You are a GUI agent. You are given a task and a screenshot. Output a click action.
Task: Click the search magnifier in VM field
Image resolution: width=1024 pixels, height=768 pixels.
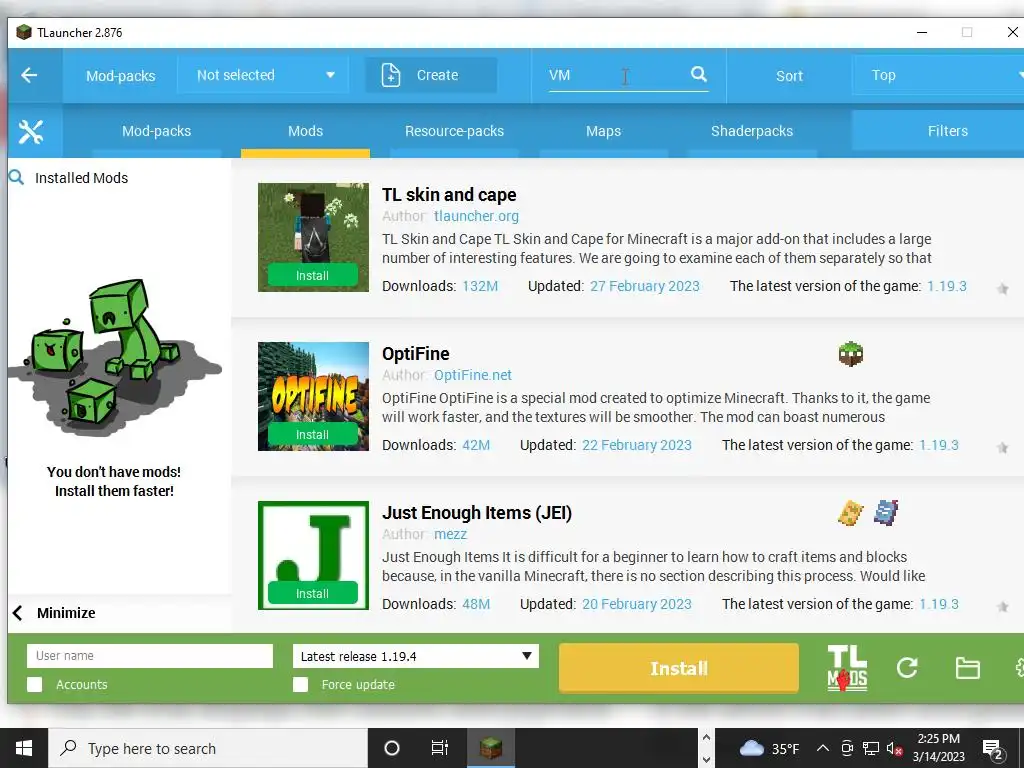tap(699, 74)
